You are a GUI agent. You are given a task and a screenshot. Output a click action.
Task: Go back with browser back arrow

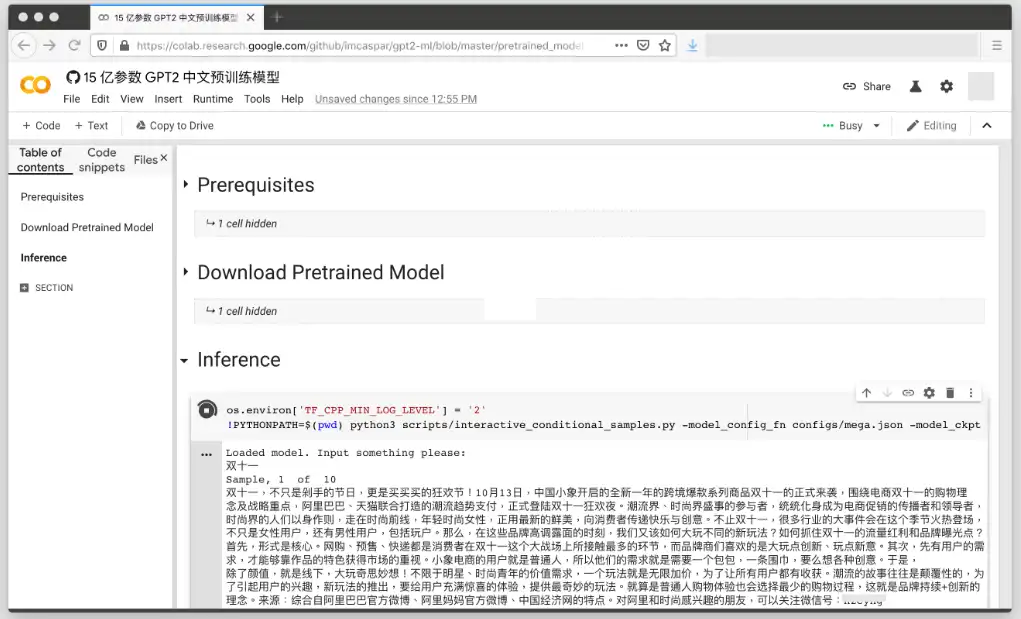point(24,46)
